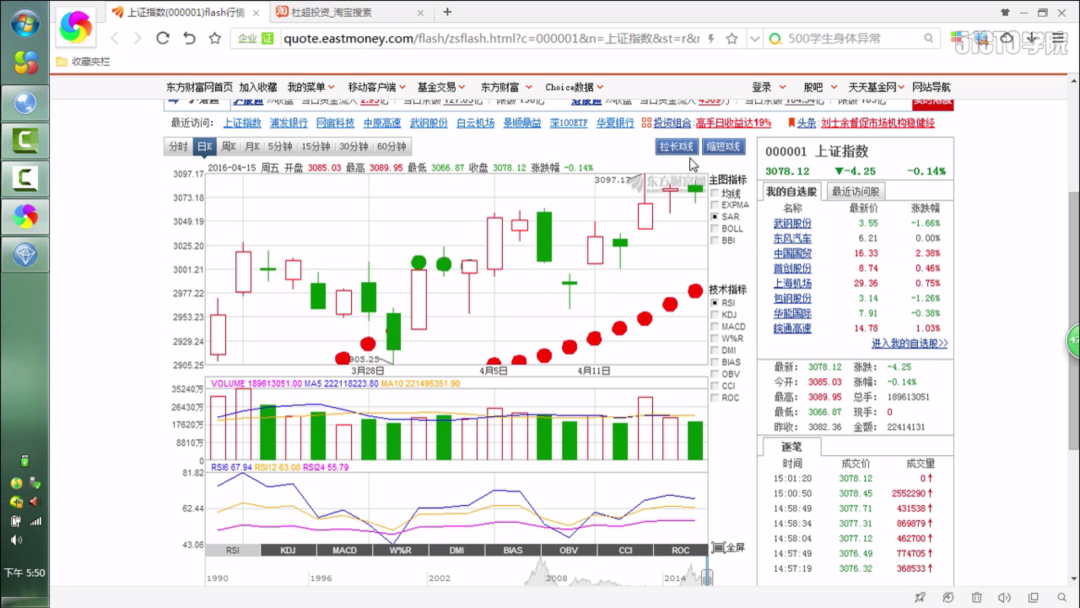The image size is (1080, 608).
Task: Click the sound icon in bottom status bar
Action: coord(1005,597)
